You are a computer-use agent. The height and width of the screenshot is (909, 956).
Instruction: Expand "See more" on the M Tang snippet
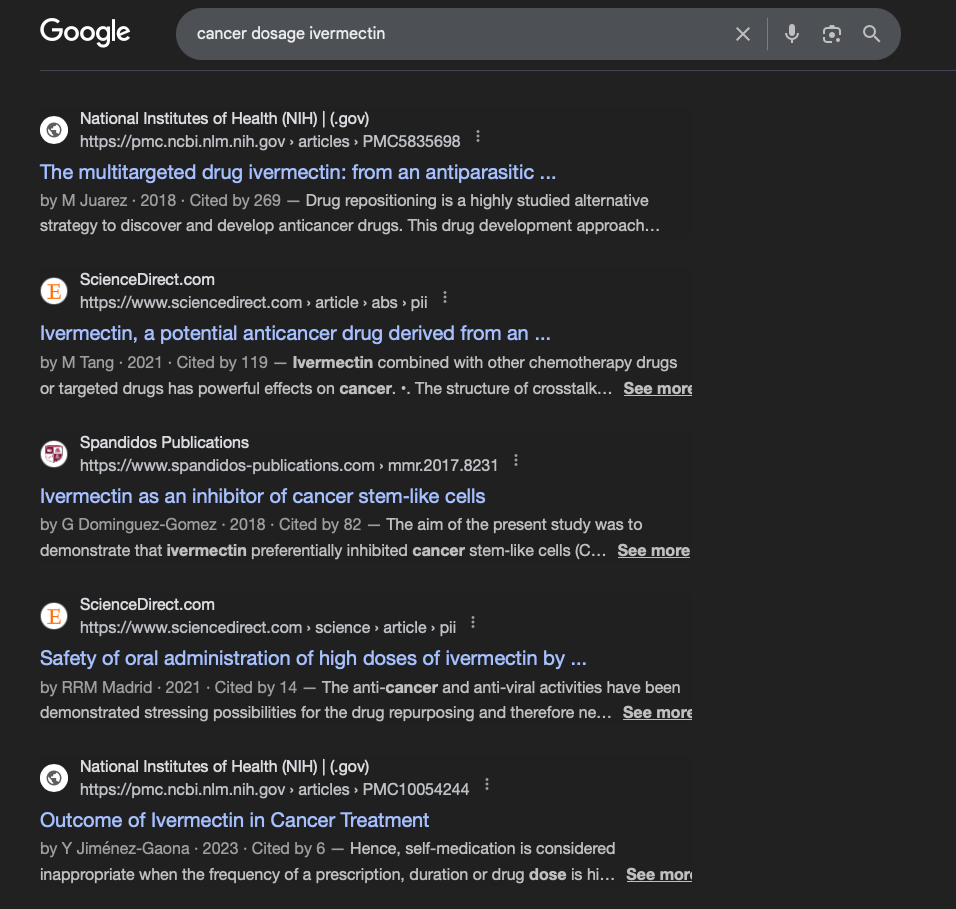[x=657, y=388]
